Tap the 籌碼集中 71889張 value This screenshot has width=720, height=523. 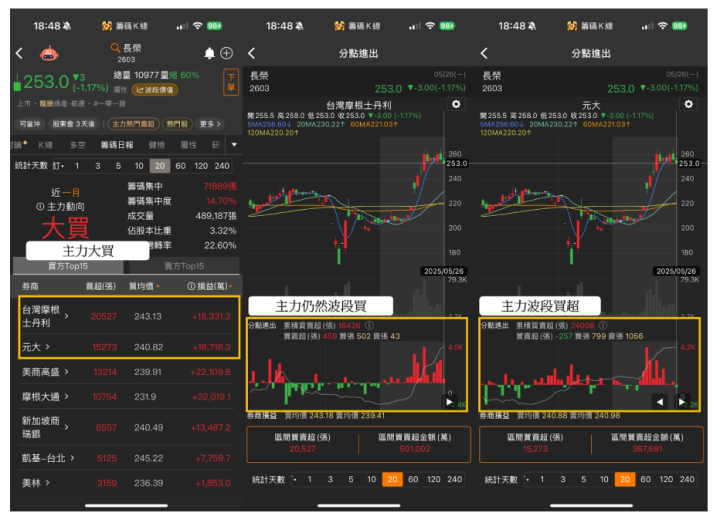pyautogui.click(x=219, y=186)
